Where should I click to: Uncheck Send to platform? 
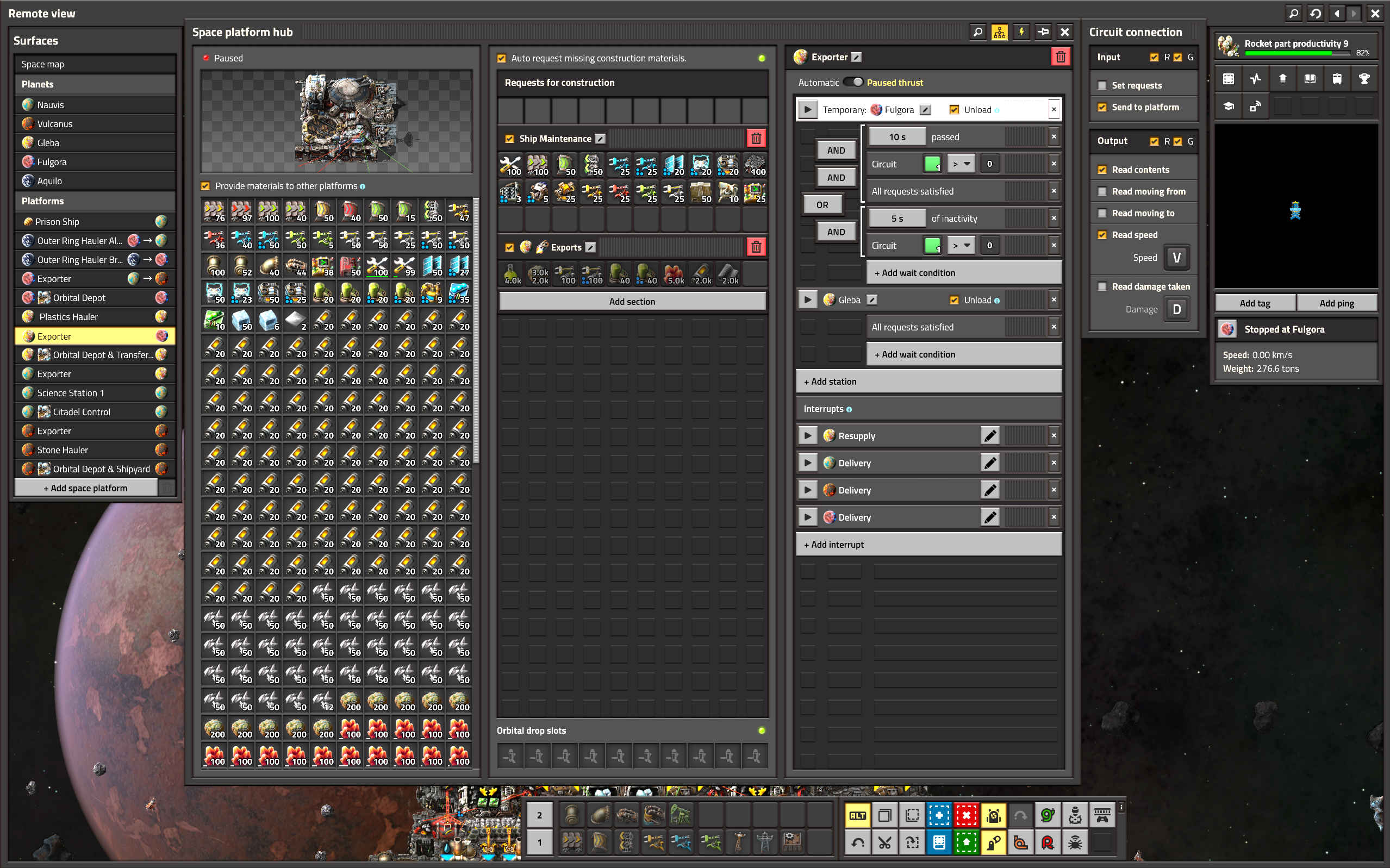(1102, 107)
